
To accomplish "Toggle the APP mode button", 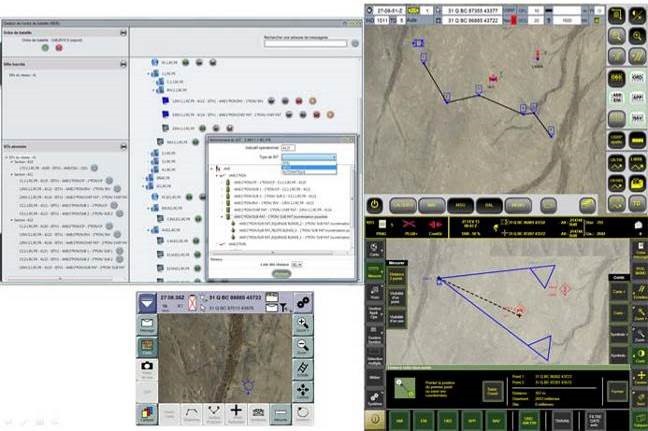I will (x=638, y=98).
